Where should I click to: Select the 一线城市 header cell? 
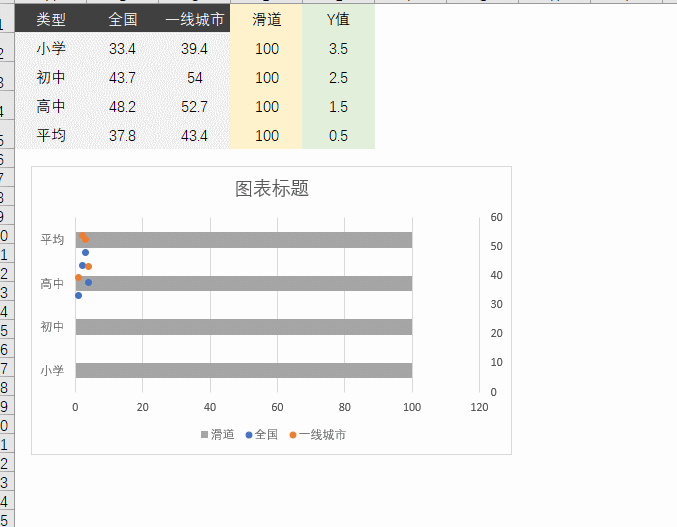194,19
